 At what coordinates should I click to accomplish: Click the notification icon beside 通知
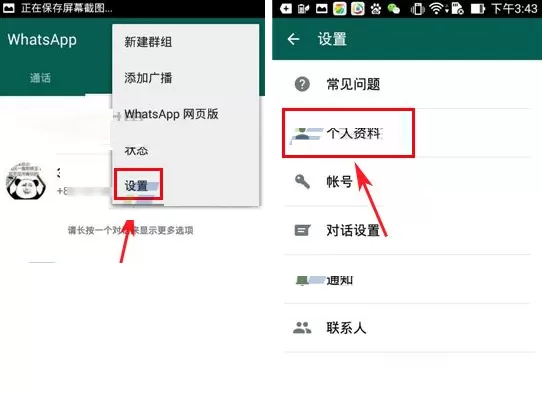[302, 280]
